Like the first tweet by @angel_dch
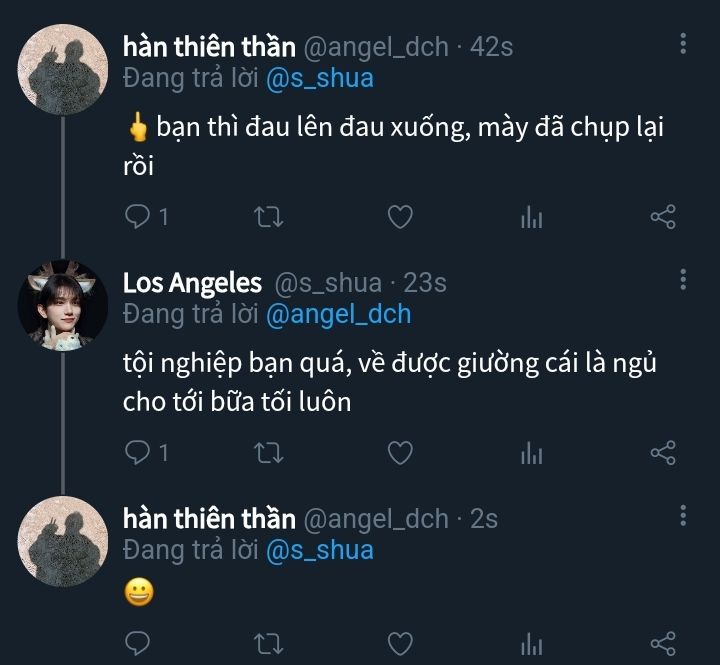Viewport: 720px width, 665px height. pos(400,216)
